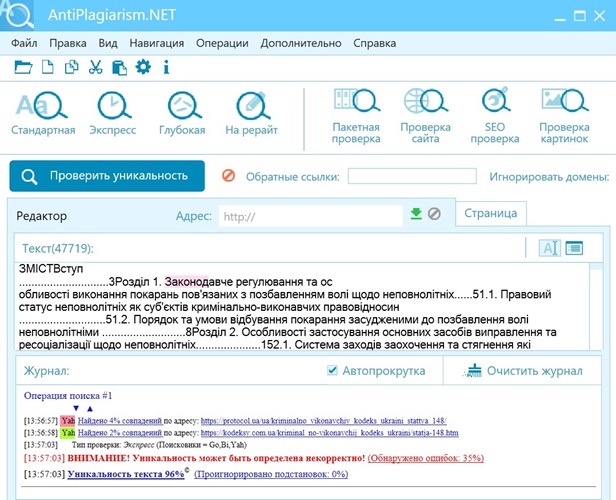616x500 pixels.
Task: Click the Игнорировать домены label
Action: [x=549, y=177]
